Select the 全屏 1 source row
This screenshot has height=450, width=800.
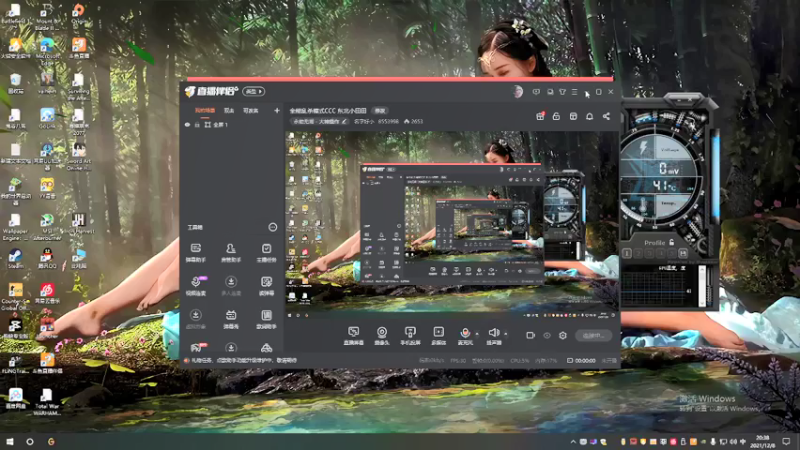pyautogui.click(x=232, y=124)
